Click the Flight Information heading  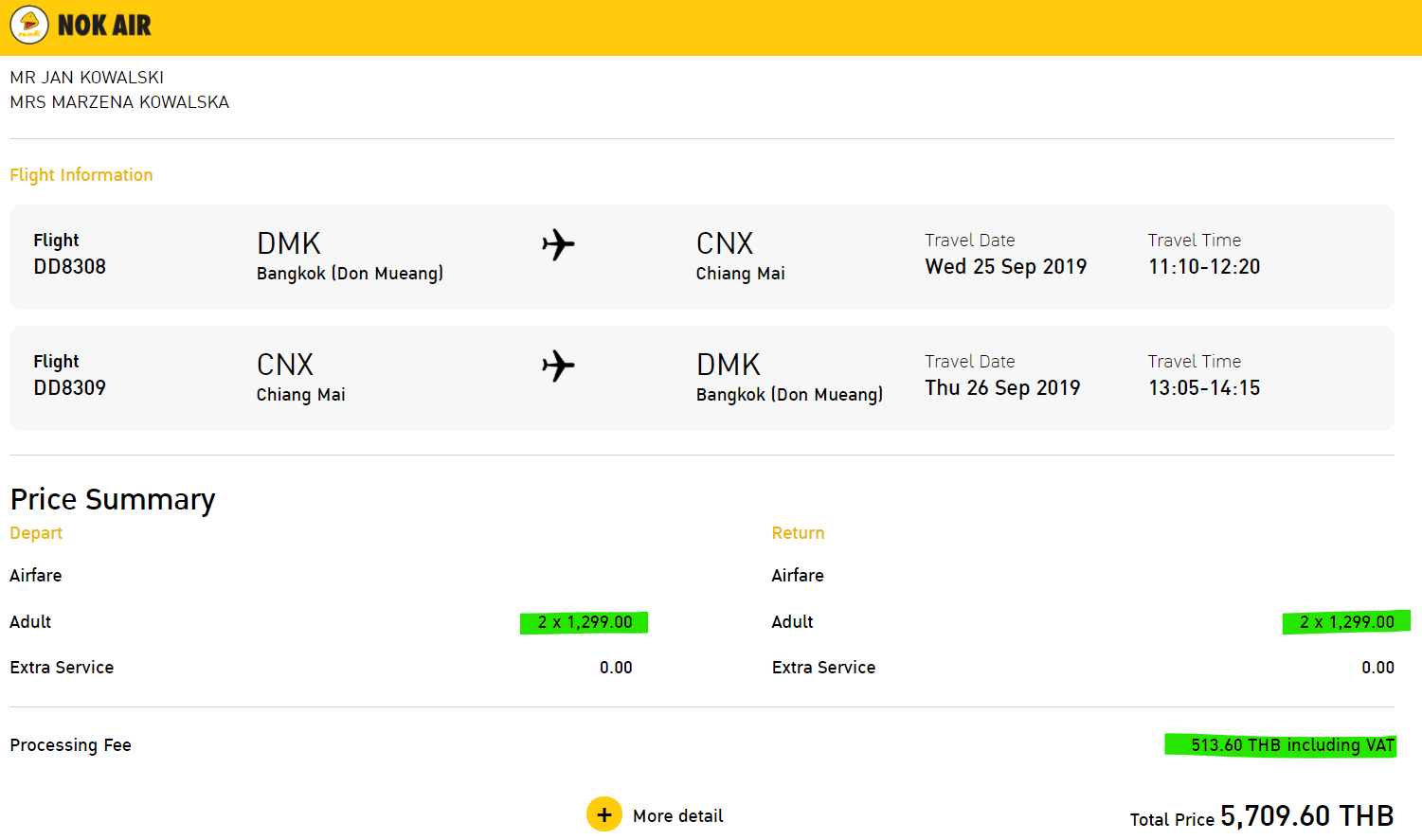click(x=81, y=175)
